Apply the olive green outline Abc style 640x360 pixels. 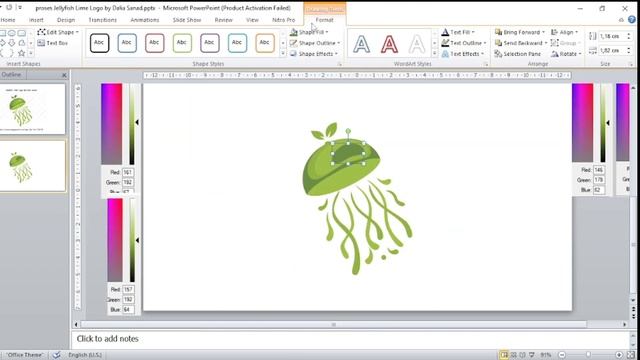182,42
